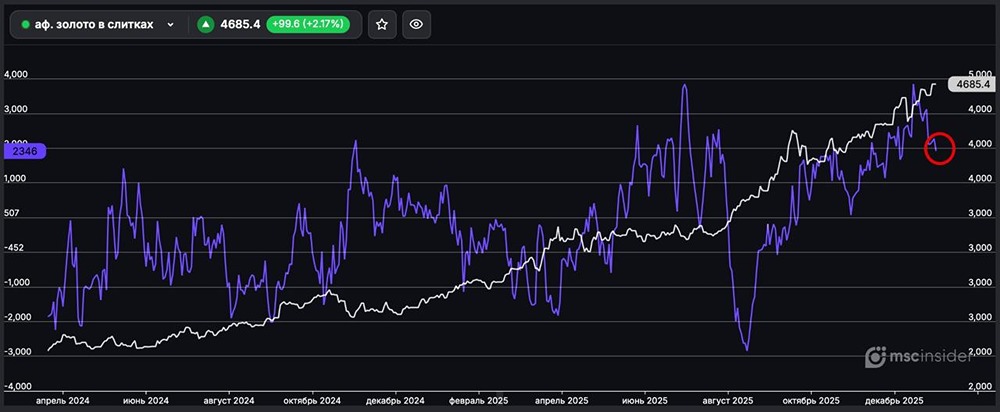This screenshot has height=412, width=1000.
Task: Select the purple 2346 left axis label
Action: tap(20, 150)
